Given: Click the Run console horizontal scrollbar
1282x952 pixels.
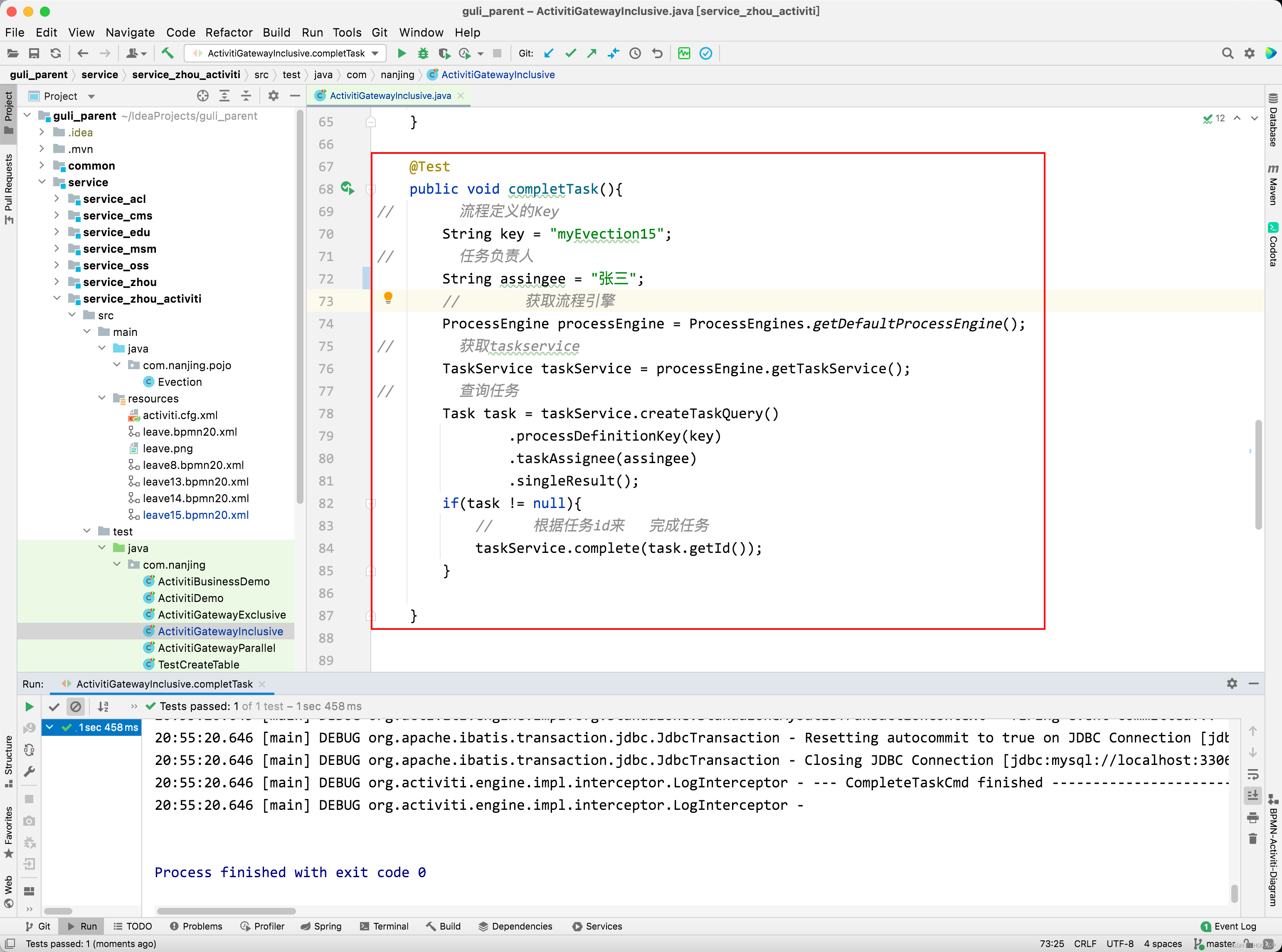Looking at the screenshot, I should point(226,911).
